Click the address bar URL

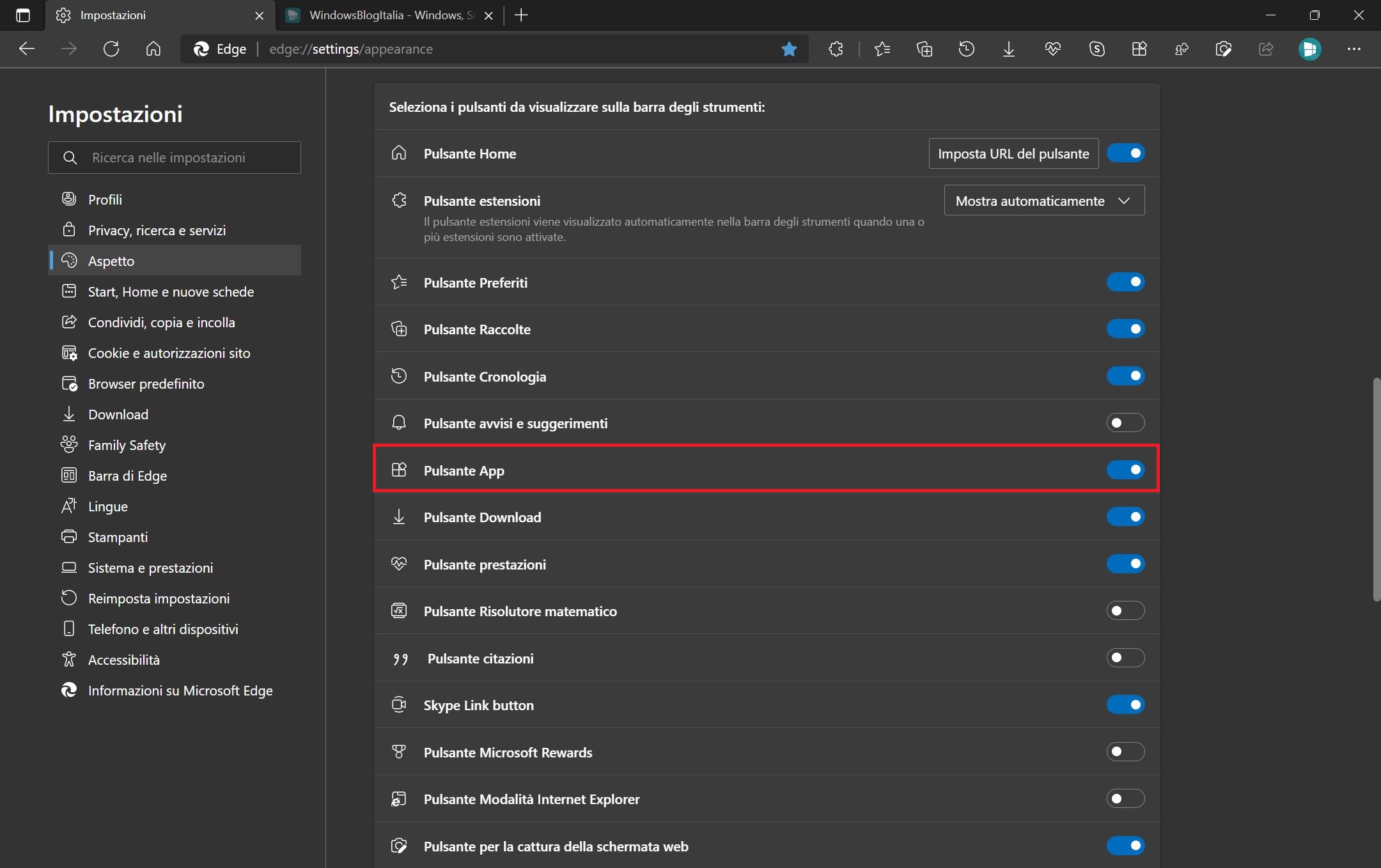coord(351,49)
